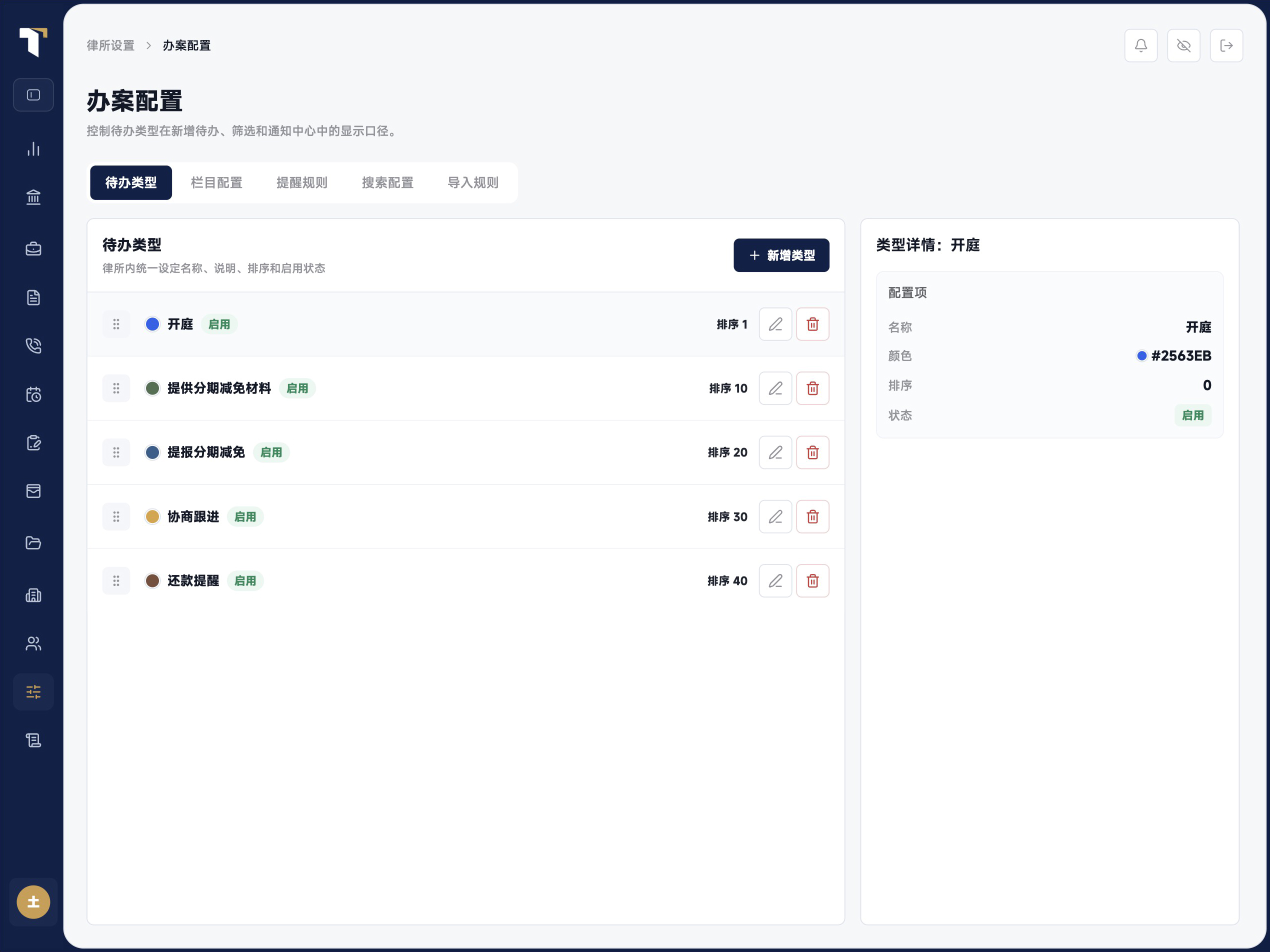The image size is (1270, 952).
Task: Go to 律所设置 breadcrumb link
Action: (x=111, y=45)
